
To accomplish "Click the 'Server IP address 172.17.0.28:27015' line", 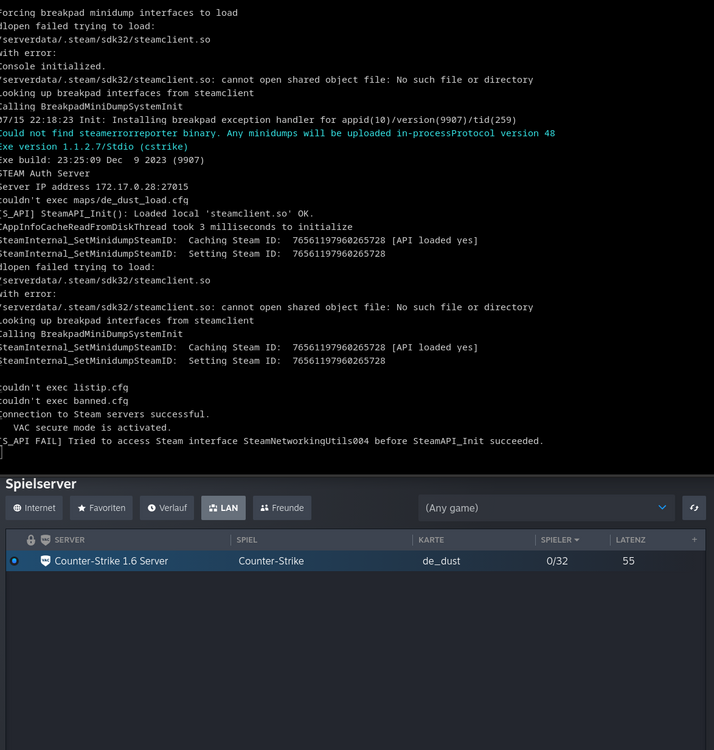I will coord(94,187).
